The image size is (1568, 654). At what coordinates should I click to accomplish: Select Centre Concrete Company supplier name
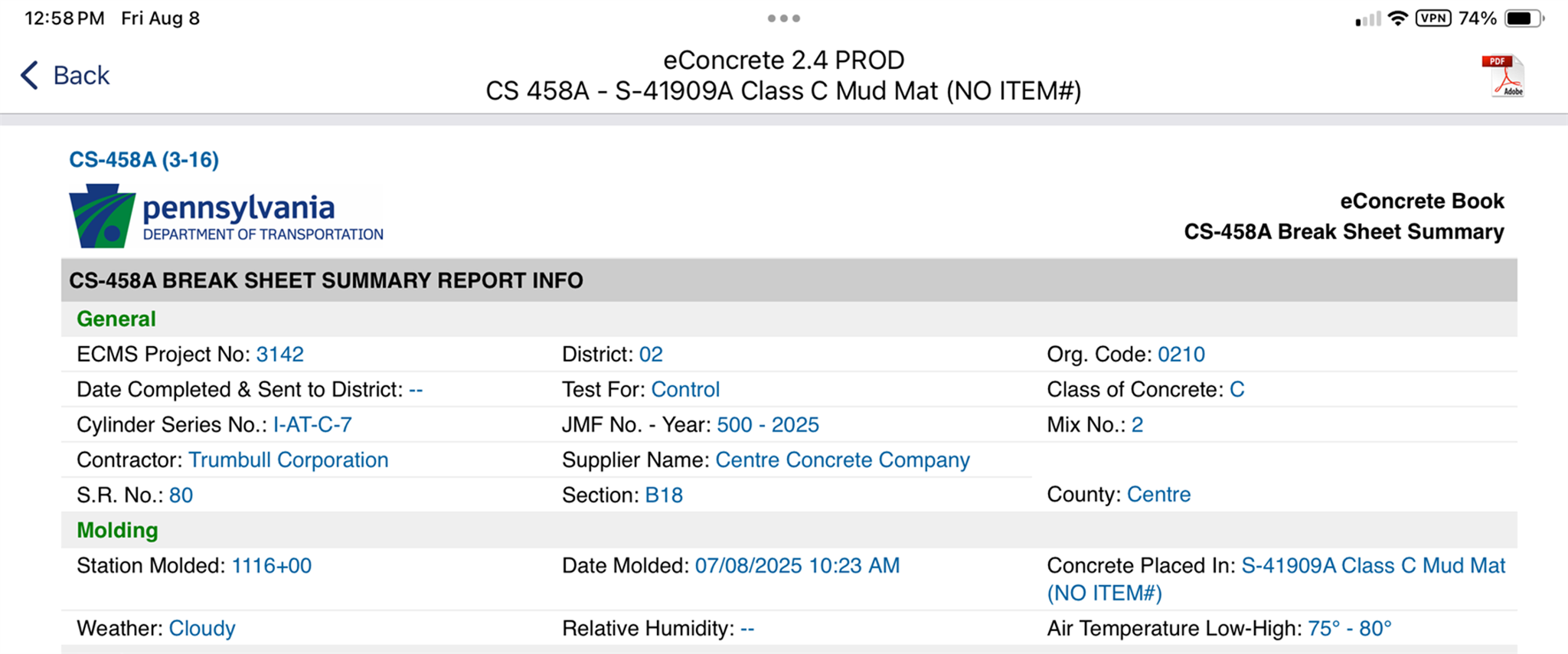(x=842, y=459)
